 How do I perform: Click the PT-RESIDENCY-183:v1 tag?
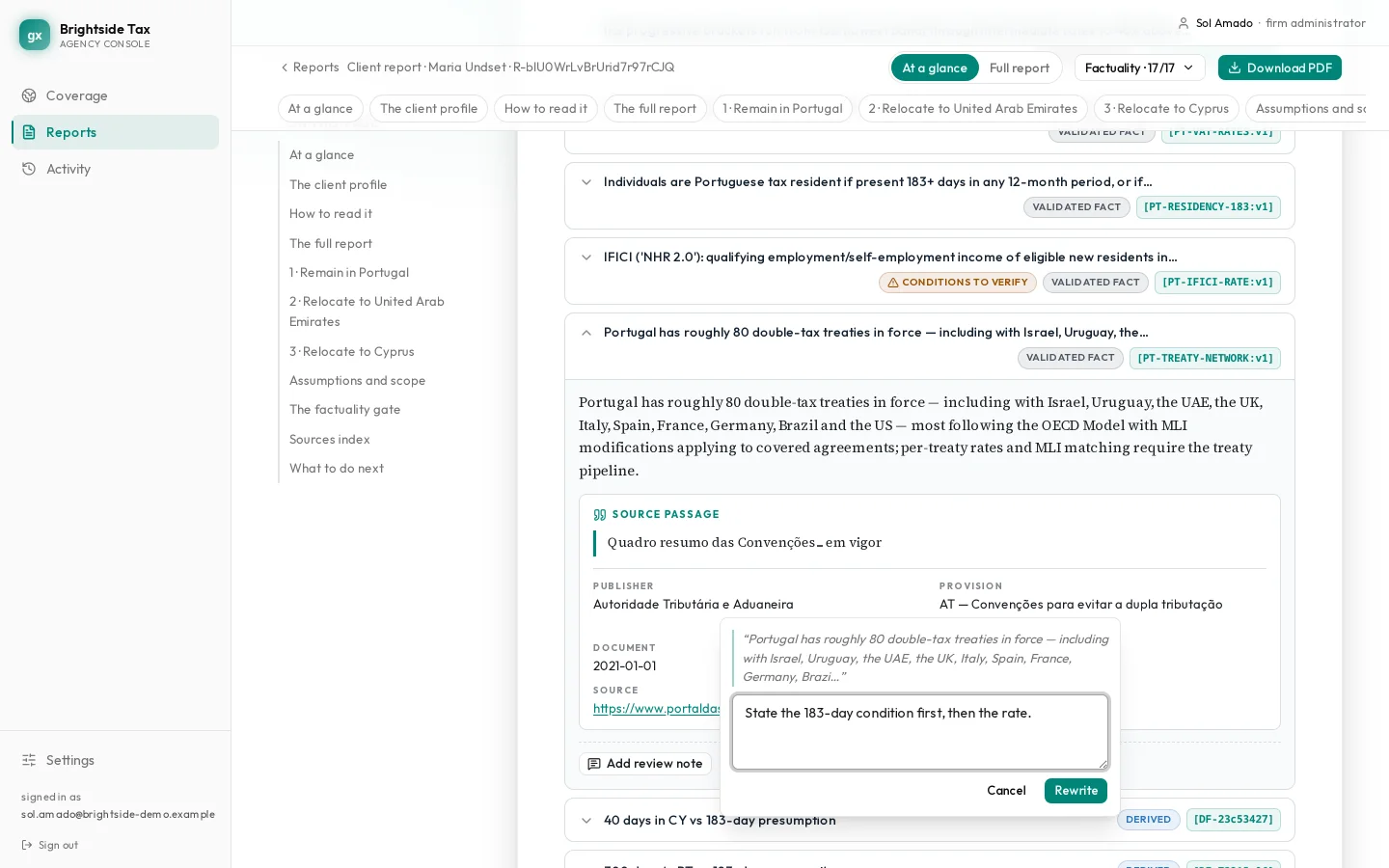click(x=1208, y=207)
